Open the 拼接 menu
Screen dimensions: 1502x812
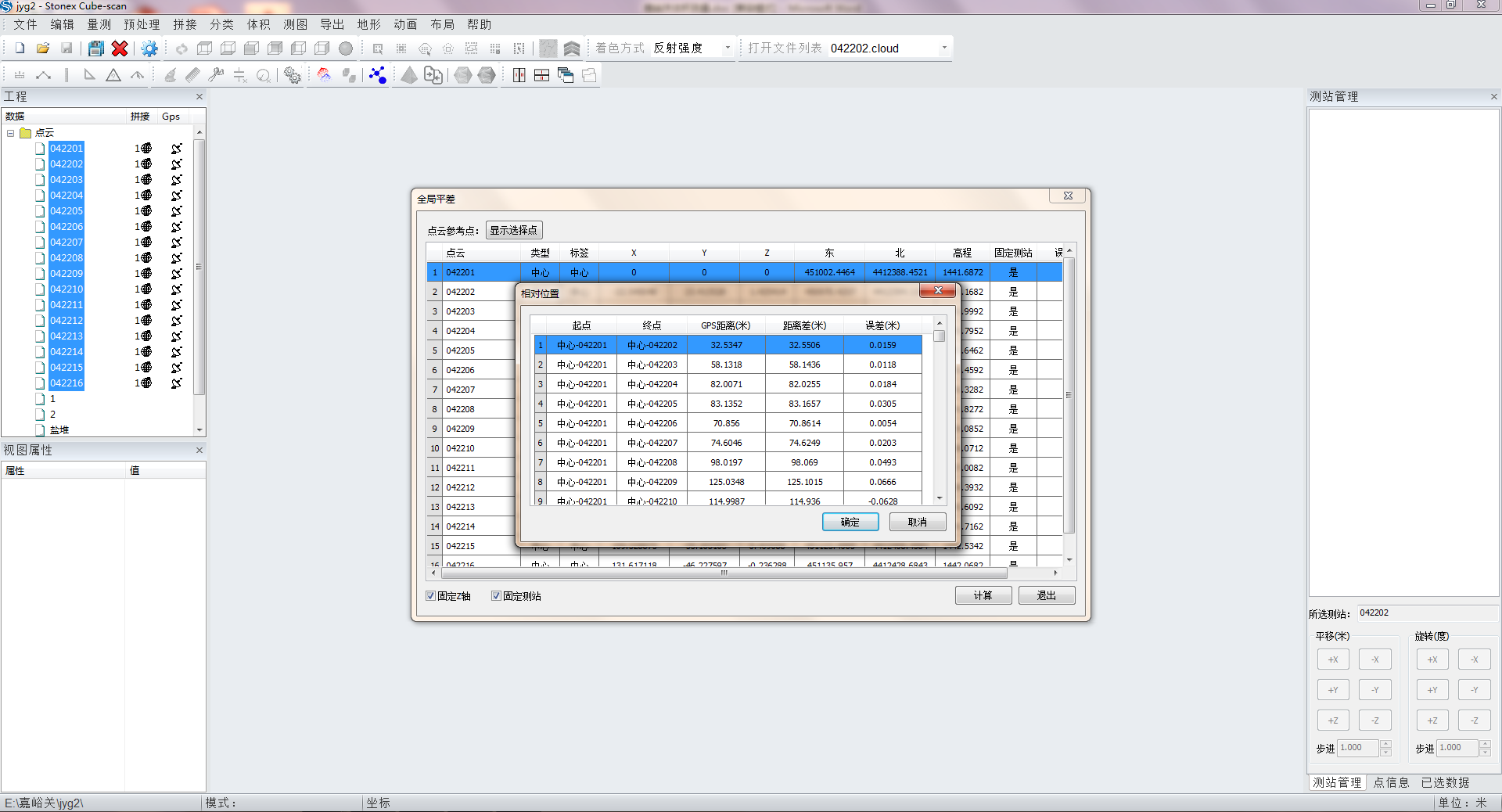point(185,25)
